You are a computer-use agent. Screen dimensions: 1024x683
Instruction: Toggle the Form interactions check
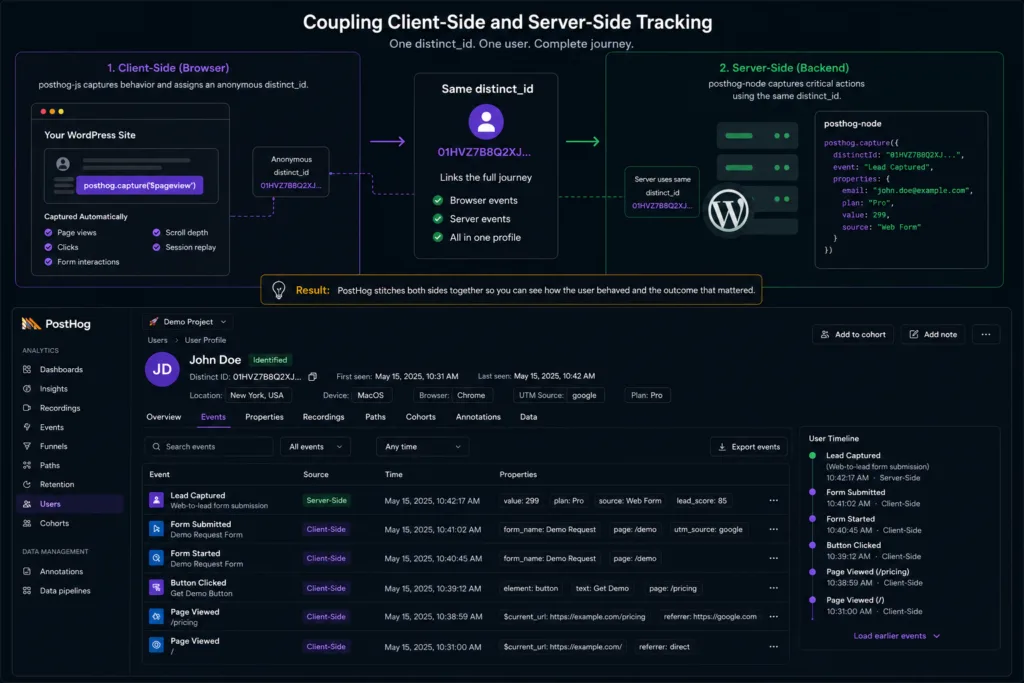[x=48, y=262]
